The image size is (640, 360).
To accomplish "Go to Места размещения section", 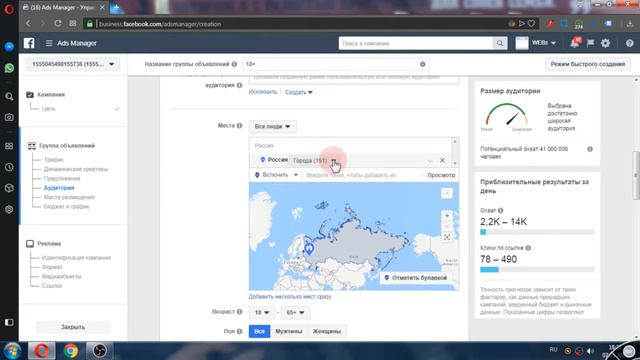I will click(69, 197).
